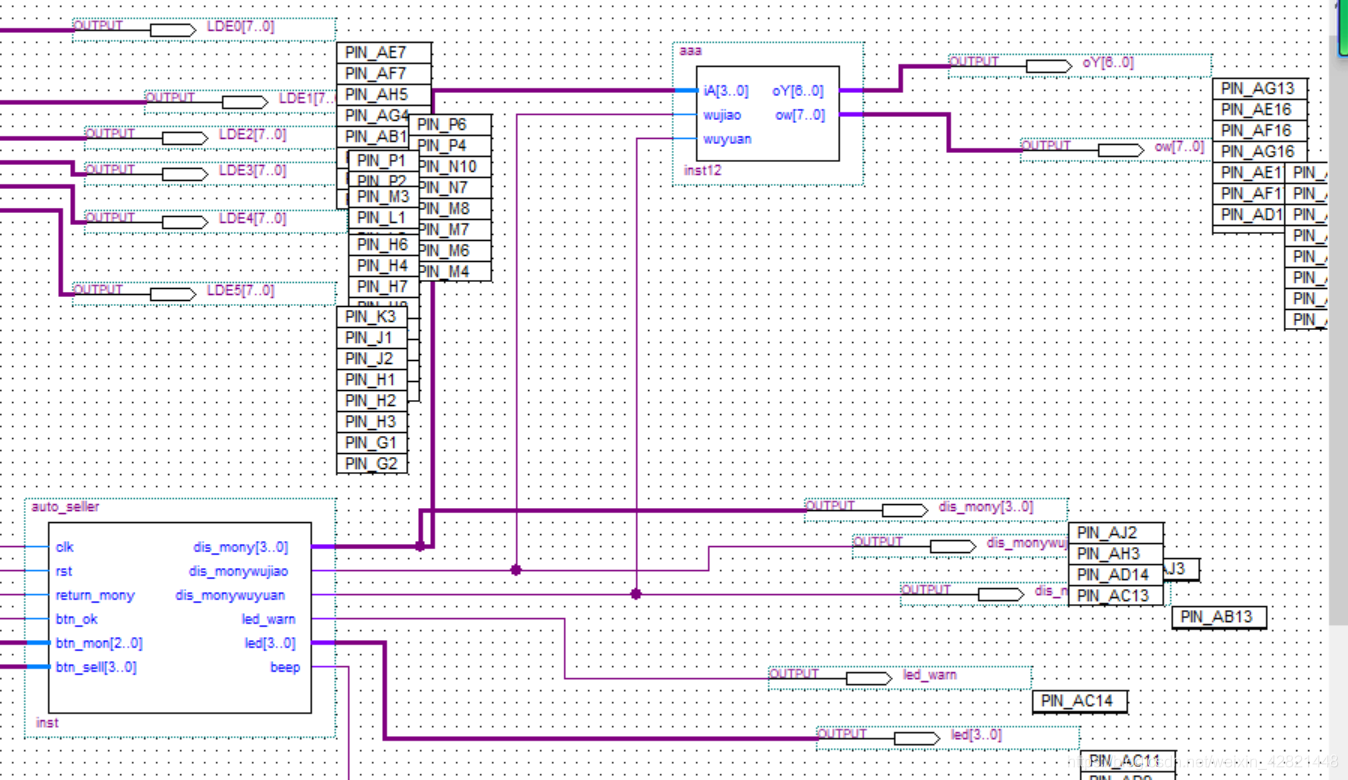Image resolution: width=1348 pixels, height=780 pixels.
Task: Select the led_warn output pin symbol
Action: click(x=869, y=678)
